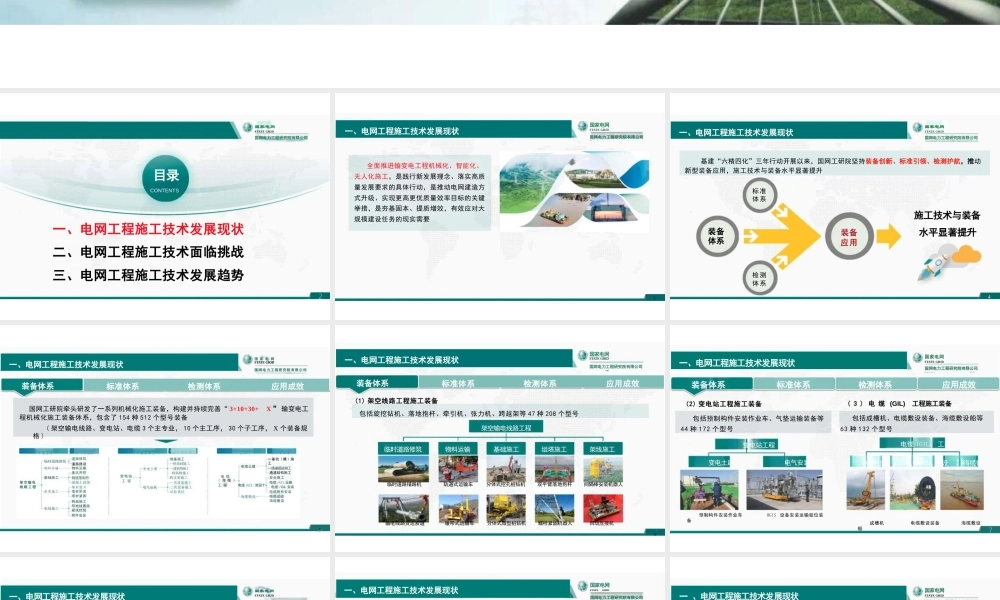Click the orange cloud graphic beside the rocket
Screen dimensions: 1000x600
pos(966,252)
